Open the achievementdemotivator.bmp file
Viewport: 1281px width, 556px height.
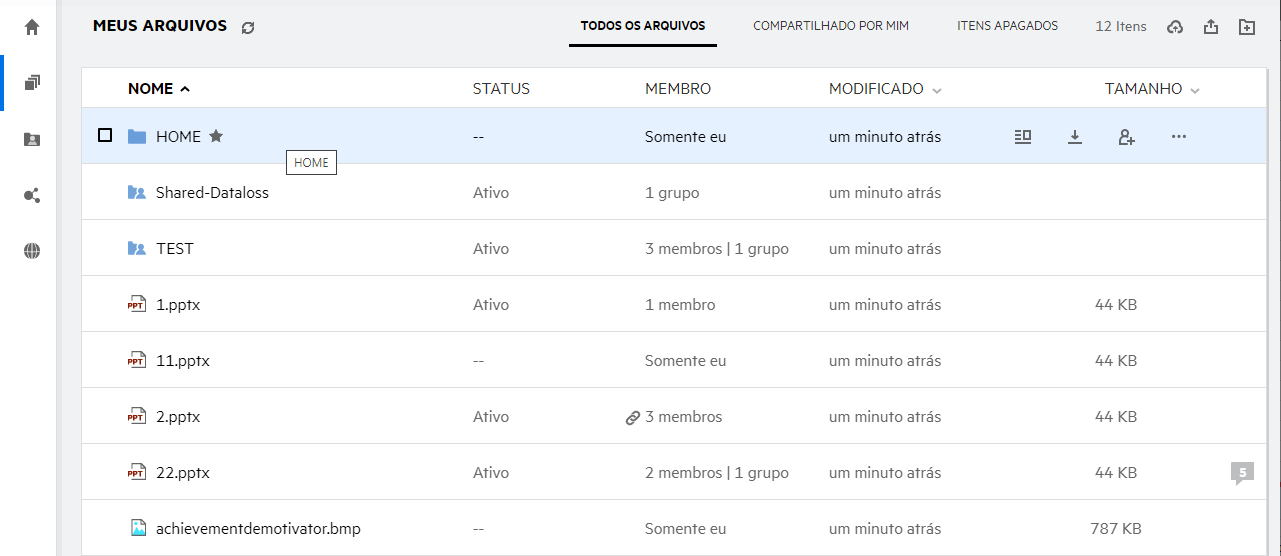pyautogui.click(x=258, y=529)
